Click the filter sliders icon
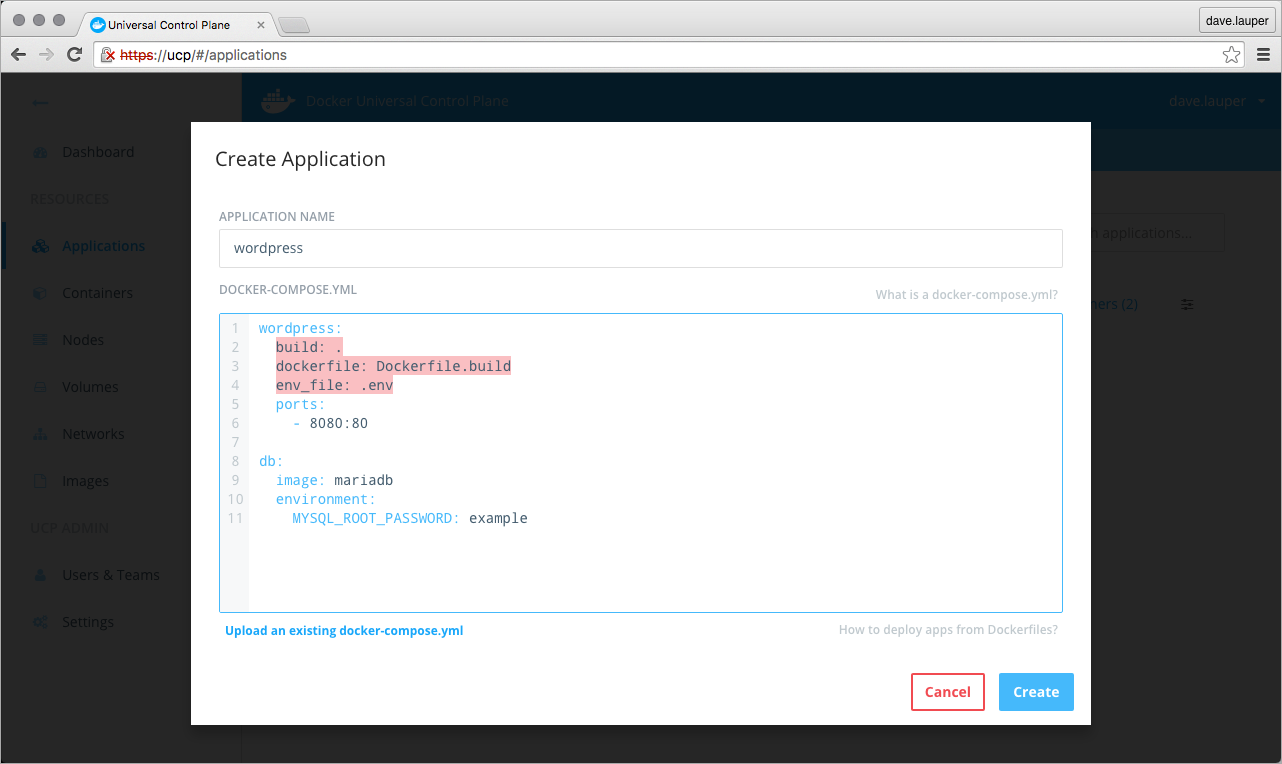1282x764 pixels. pos(1187,304)
